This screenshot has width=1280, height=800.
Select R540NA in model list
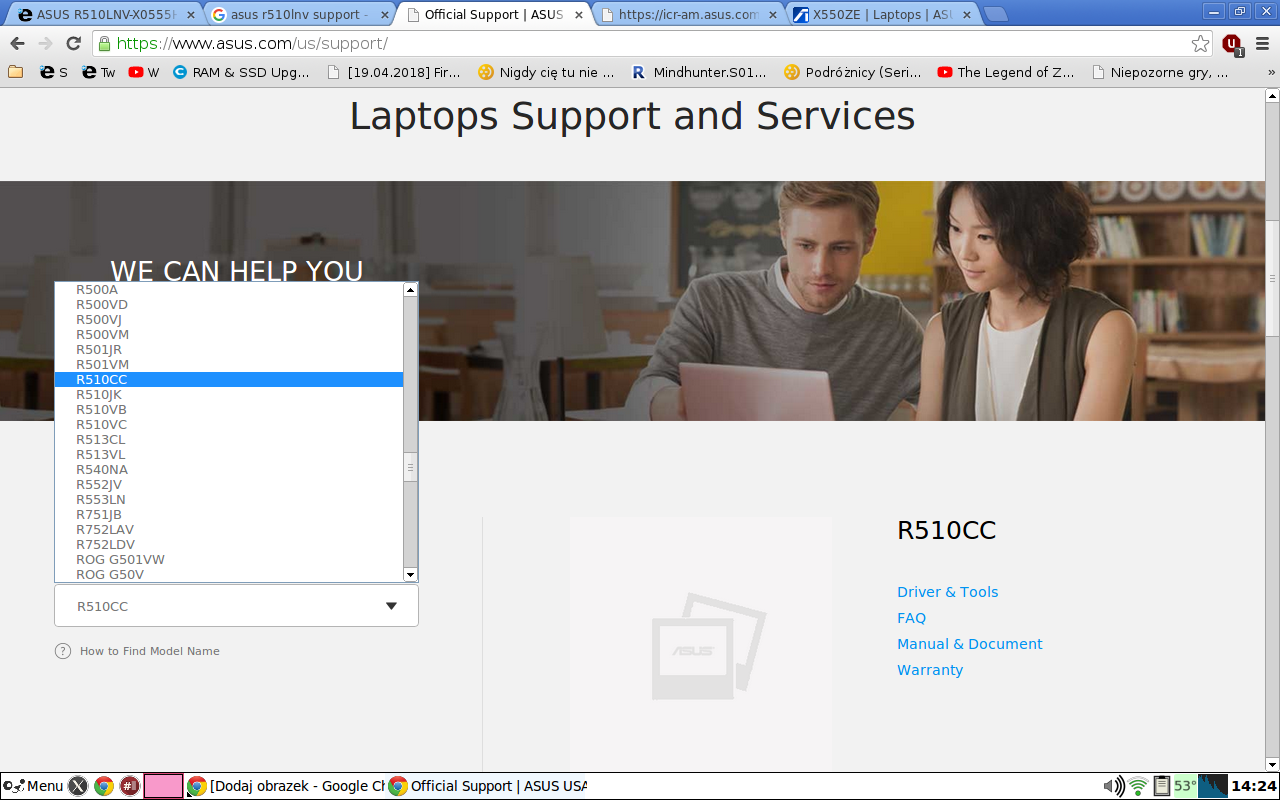(229, 470)
